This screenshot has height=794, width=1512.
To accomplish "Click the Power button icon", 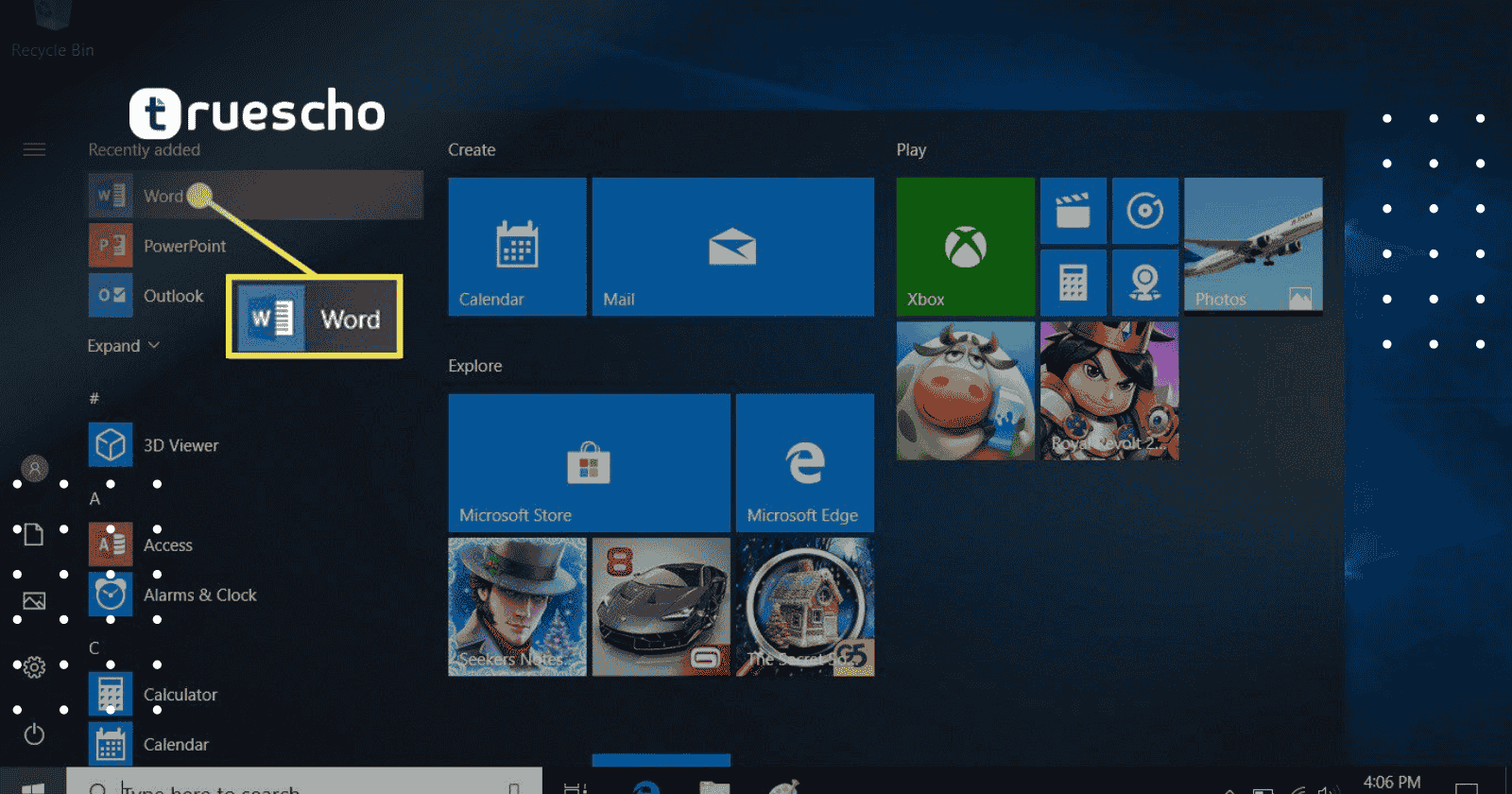I will tap(34, 734).
